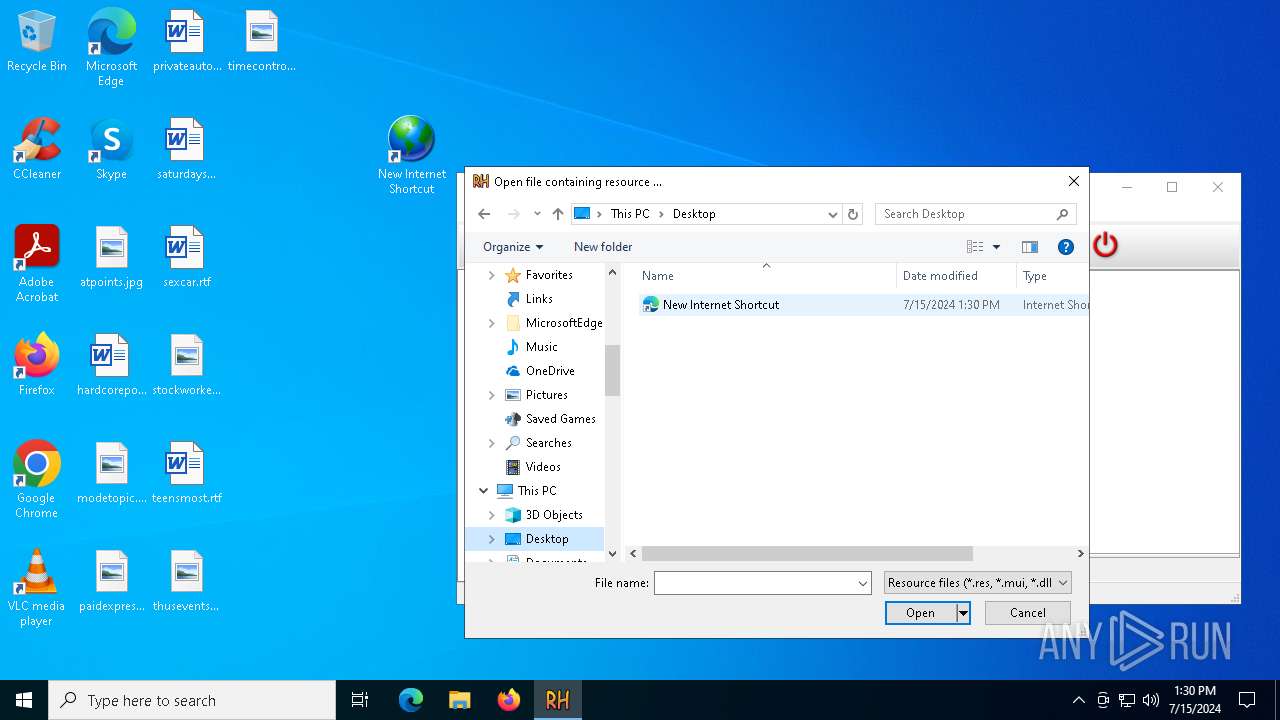Select the stockworke image file
Image resolution: width=1280 pixels, height=720 pixels.
click(x=186, y=365)
